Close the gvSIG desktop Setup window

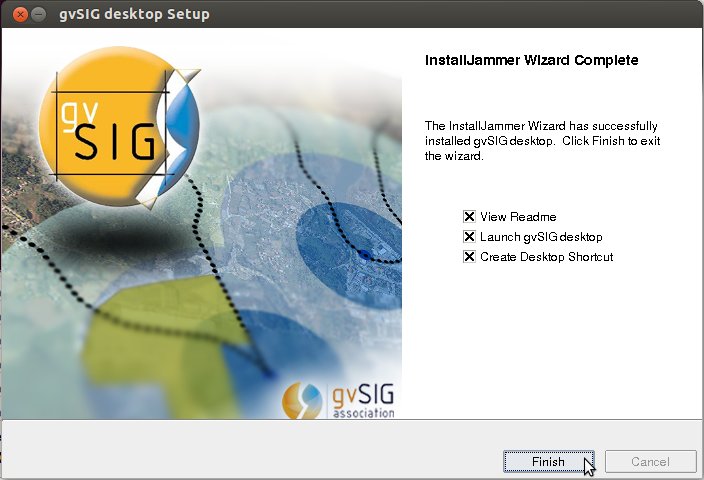(20, 14)
